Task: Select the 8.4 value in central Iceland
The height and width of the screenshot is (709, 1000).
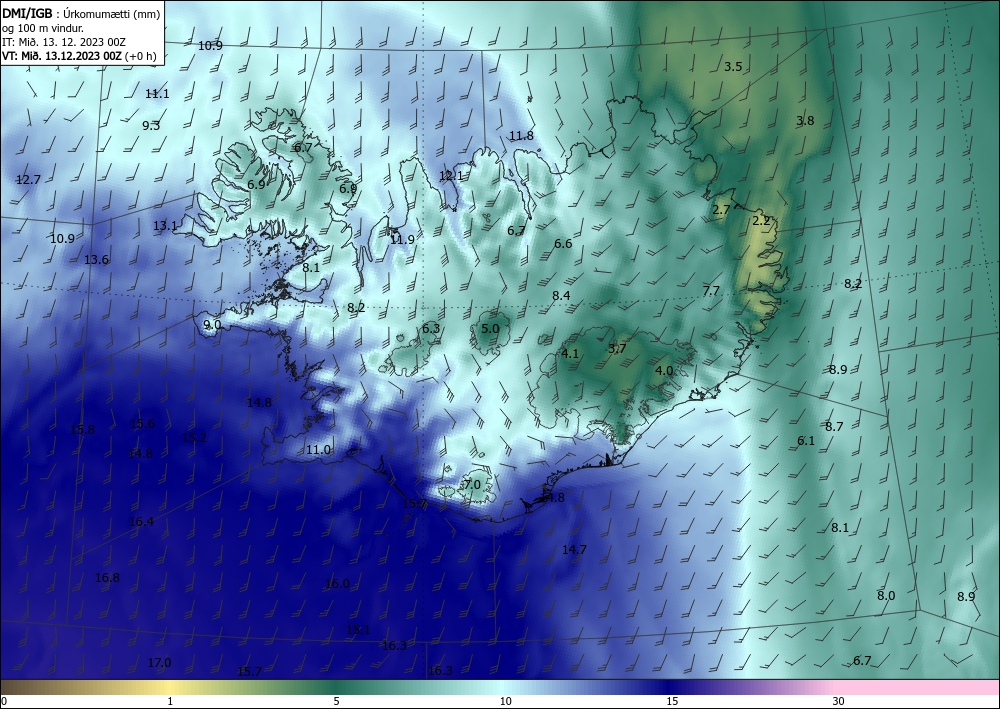Action: point(561,296)
